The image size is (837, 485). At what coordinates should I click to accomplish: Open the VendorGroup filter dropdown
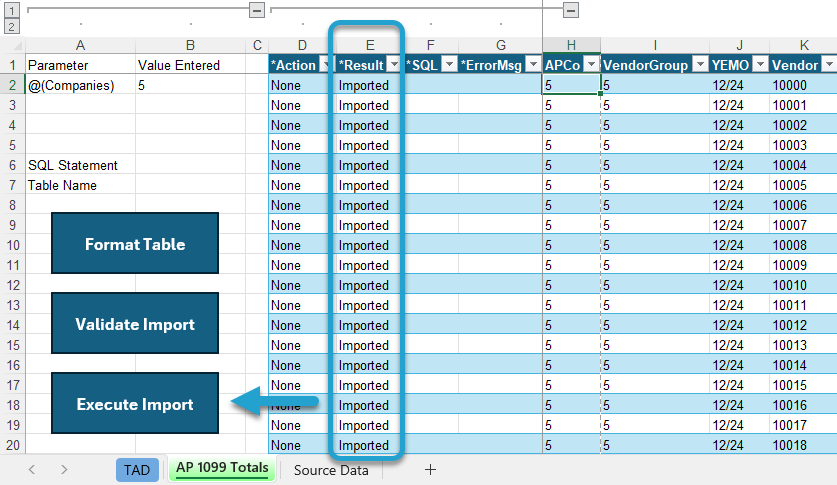[x=700, y=65]
